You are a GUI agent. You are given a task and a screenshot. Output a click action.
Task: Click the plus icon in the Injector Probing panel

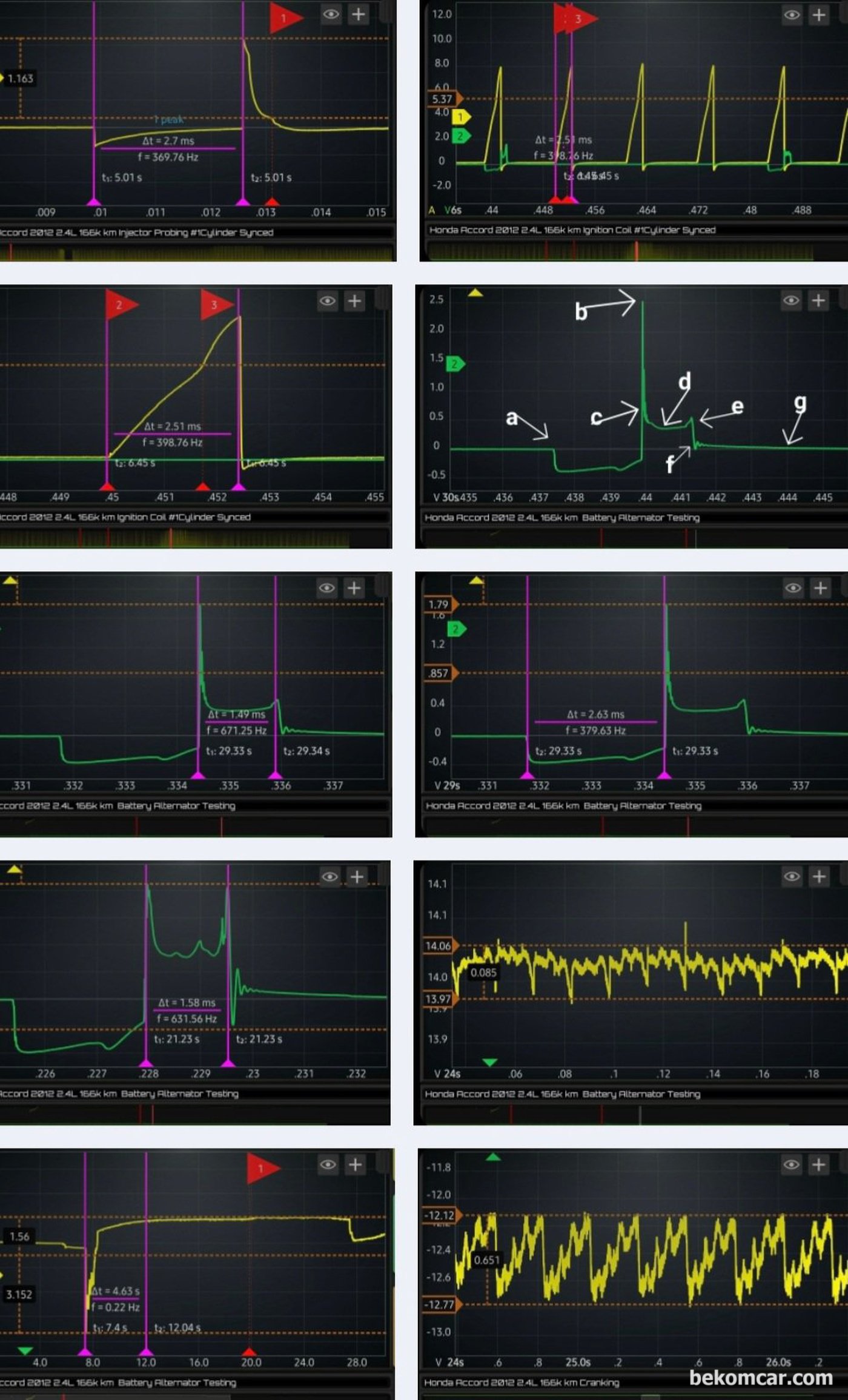[x=359, y=15]
